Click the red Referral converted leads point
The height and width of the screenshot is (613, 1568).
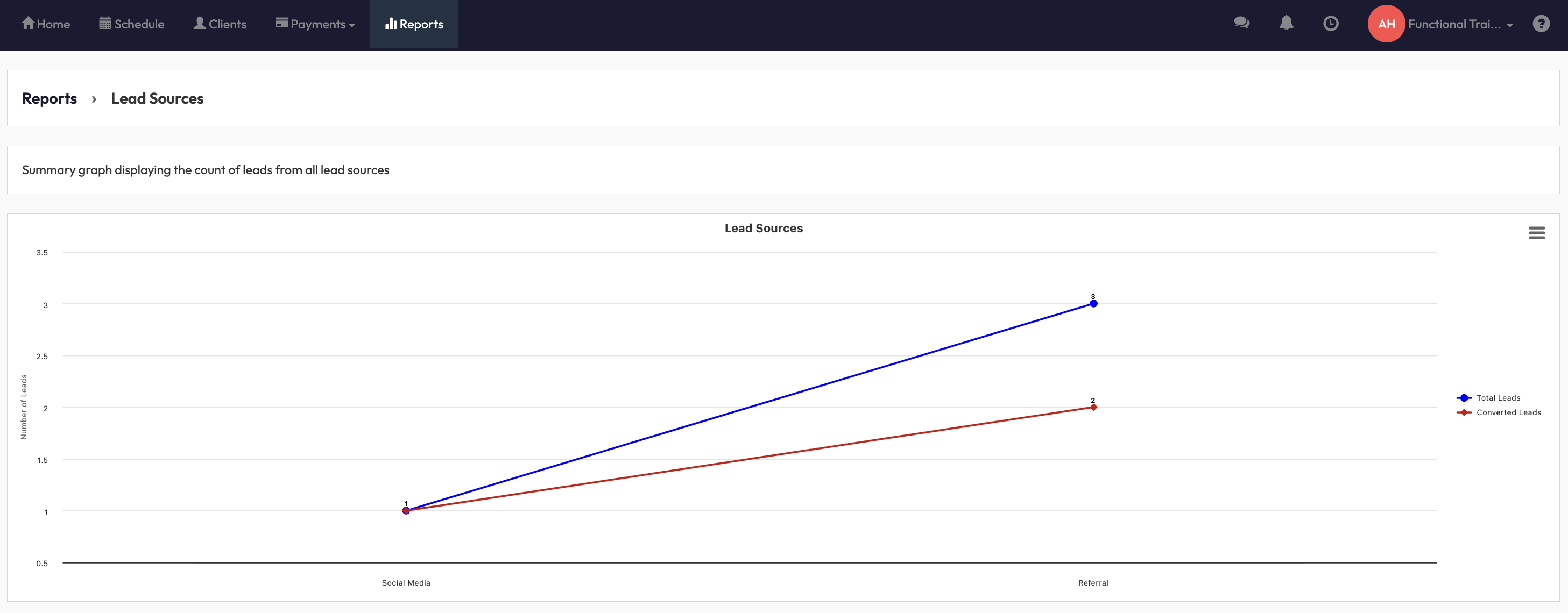1093,407
